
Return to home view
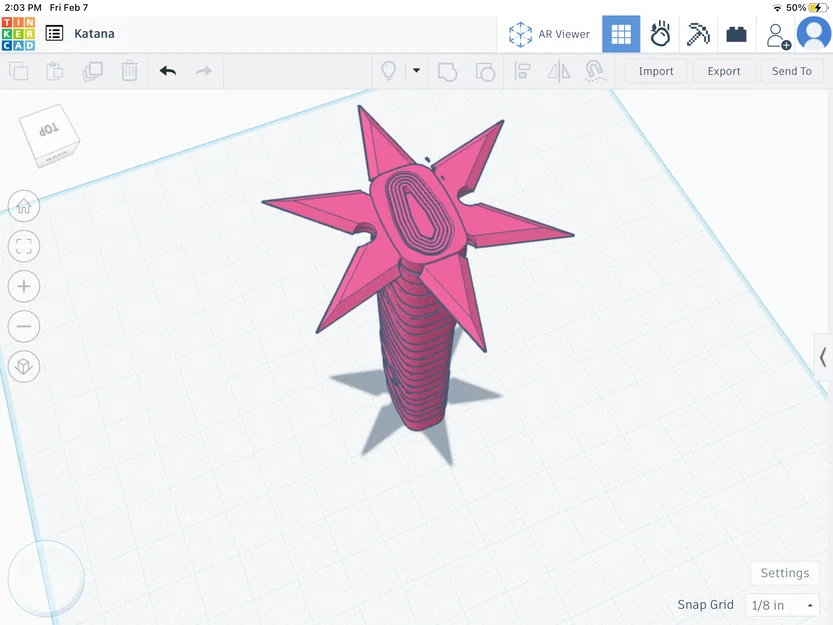[x=24, y=206]
